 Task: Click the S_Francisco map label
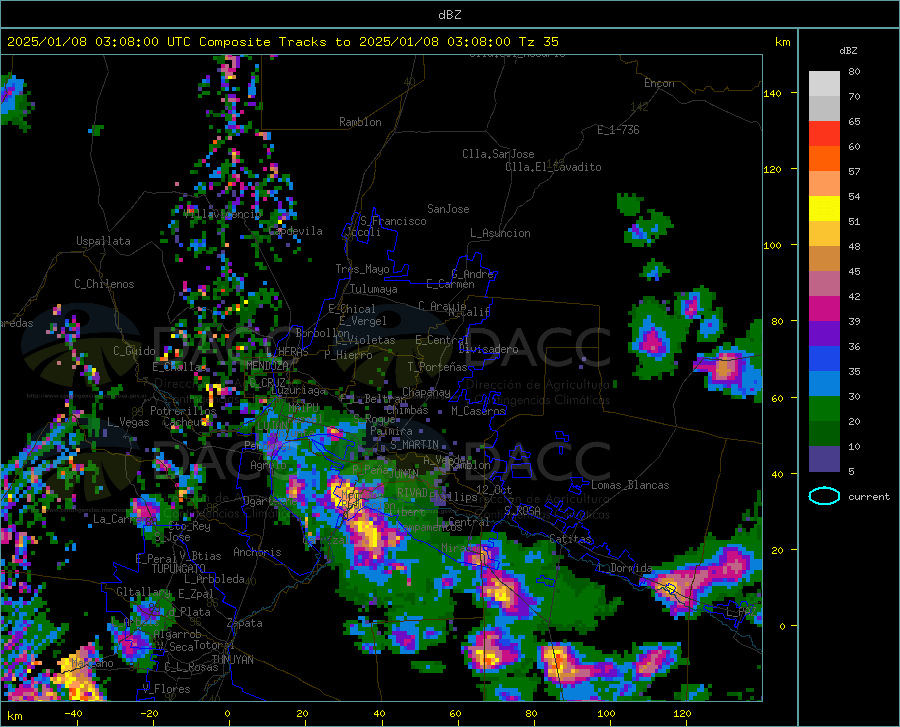point(393,221)
